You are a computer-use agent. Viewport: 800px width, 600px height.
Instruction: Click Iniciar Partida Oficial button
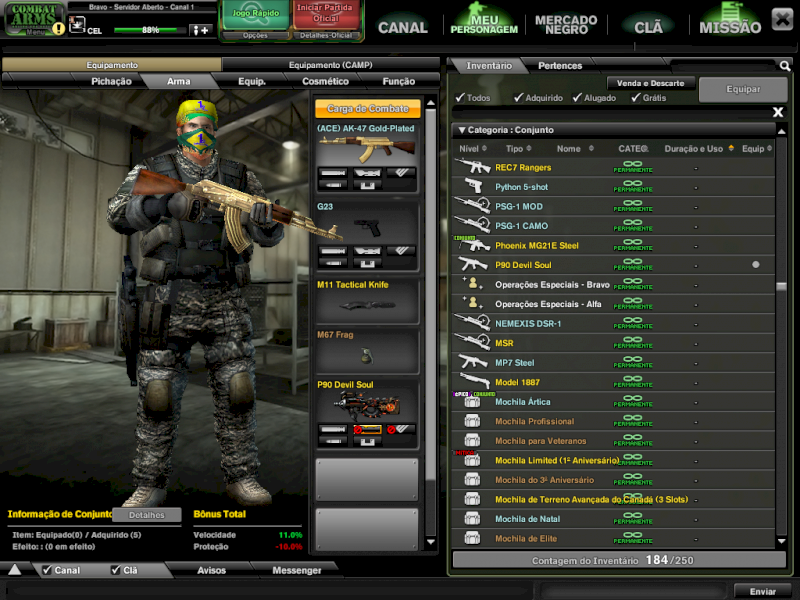(325, 14)
